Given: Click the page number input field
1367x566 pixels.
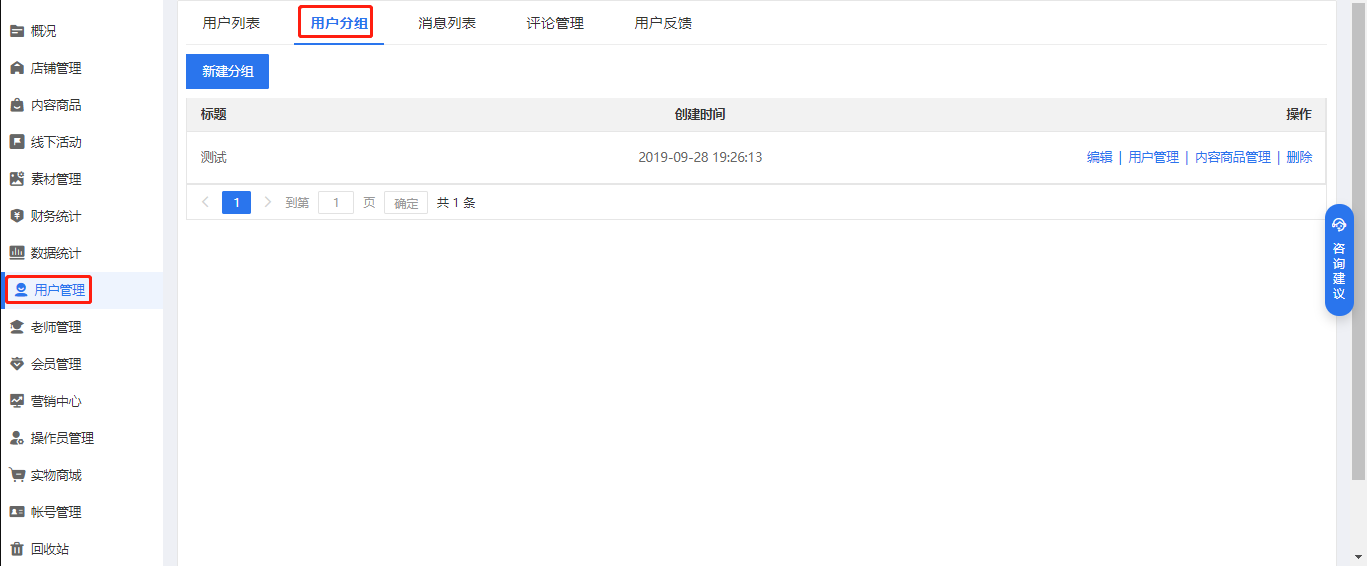Looking at the screenshot, I should tap(336, 202).
